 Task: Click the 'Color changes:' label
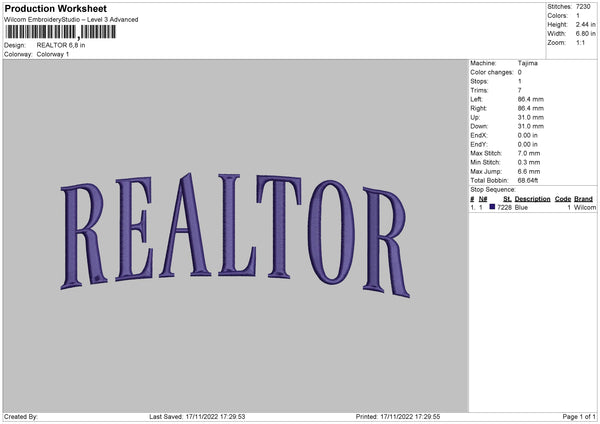(492, 72)
